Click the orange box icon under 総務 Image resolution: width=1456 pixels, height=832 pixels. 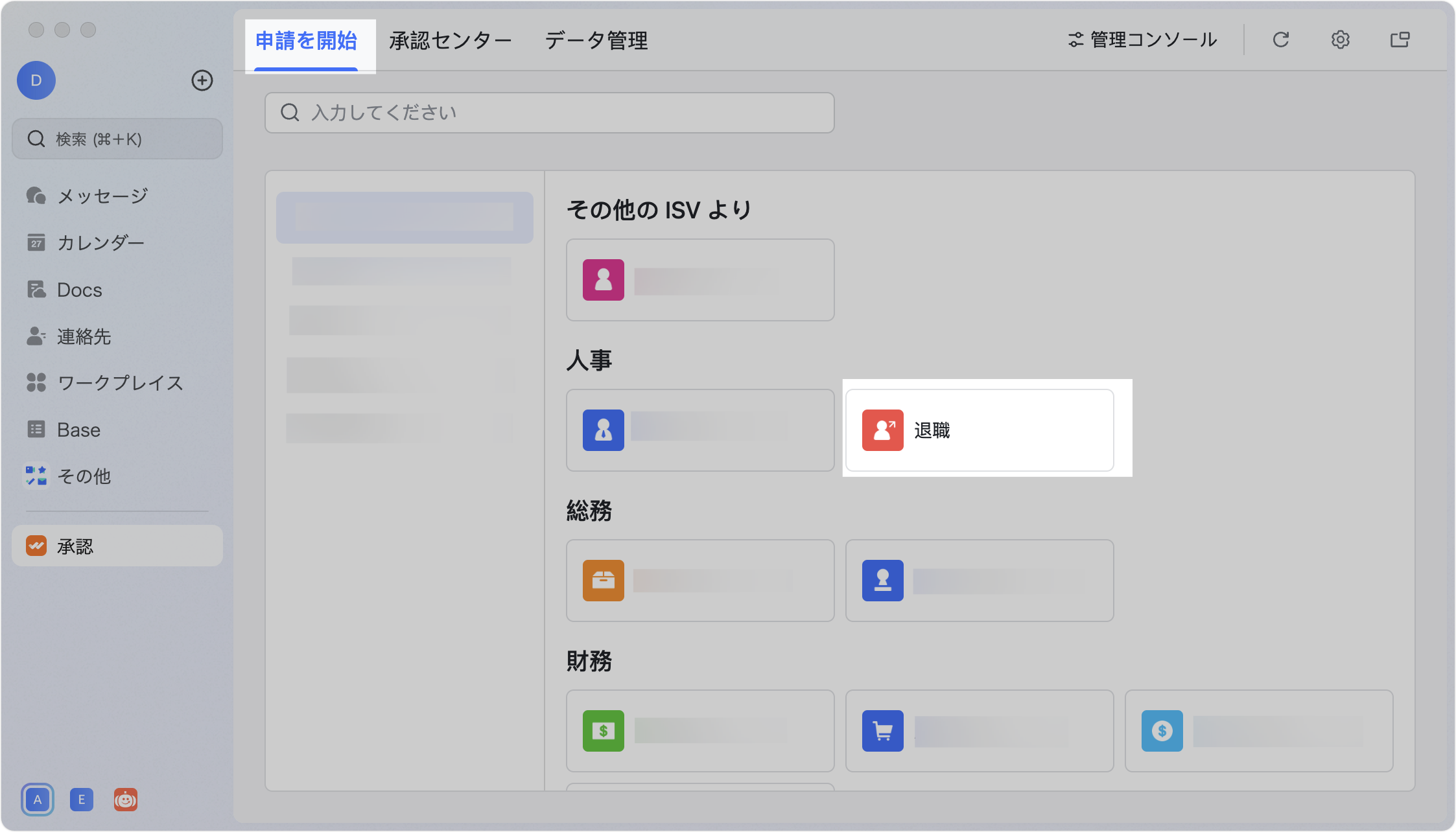[x=604, y=581]
